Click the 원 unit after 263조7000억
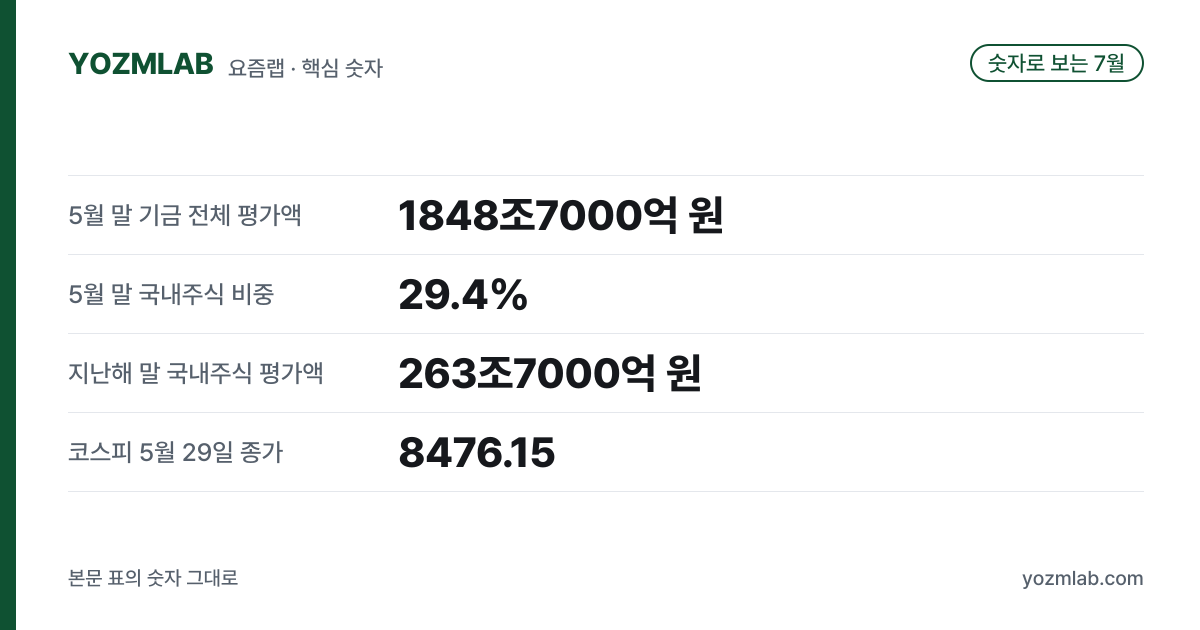 [x=684, y=373]
